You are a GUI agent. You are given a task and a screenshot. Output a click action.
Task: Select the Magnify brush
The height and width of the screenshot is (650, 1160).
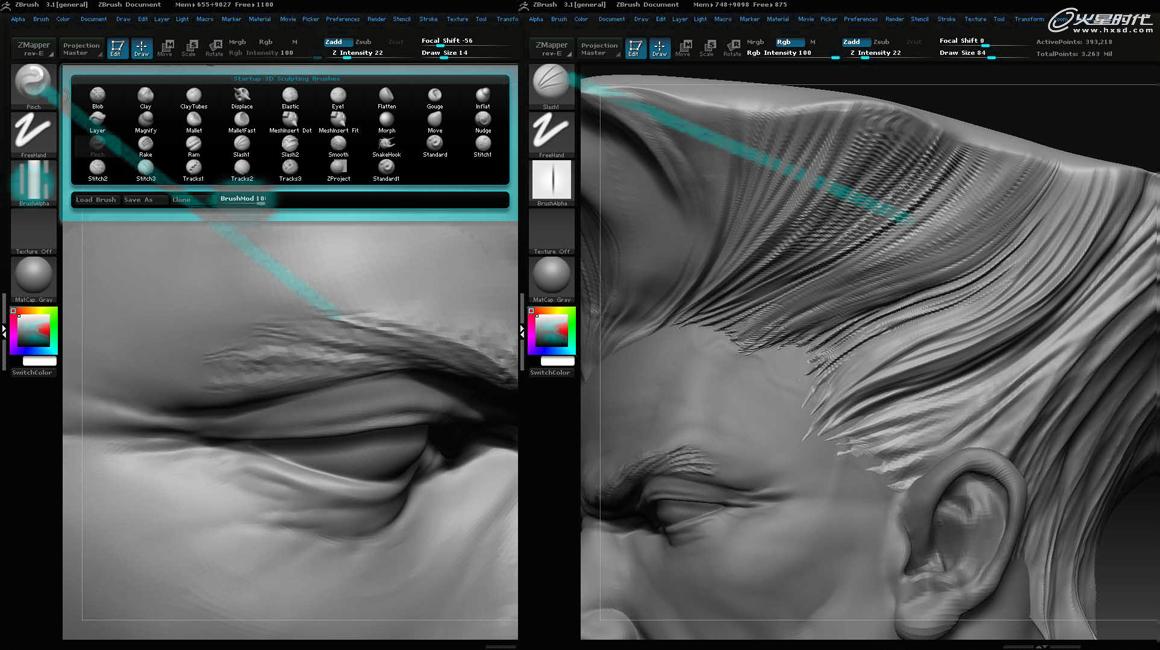(146, 122)
